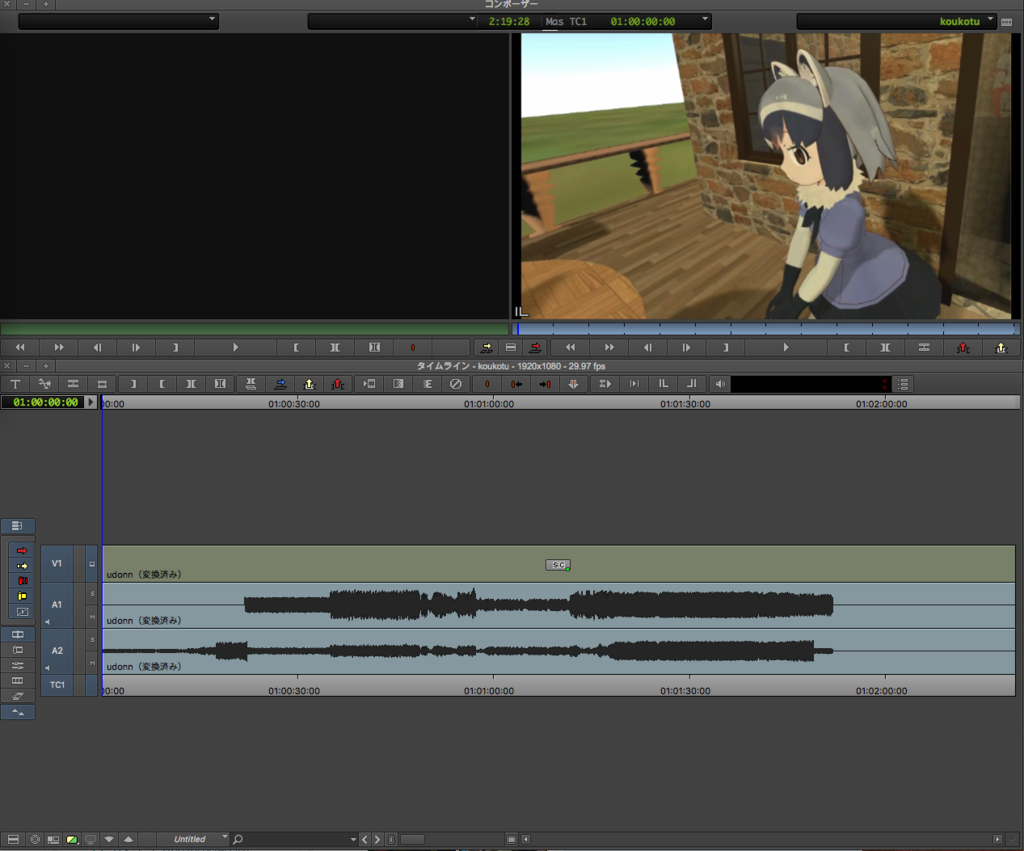Solo the A1 audio track
This screenshot has width=1024, height=851.
(x=92, y=594)
